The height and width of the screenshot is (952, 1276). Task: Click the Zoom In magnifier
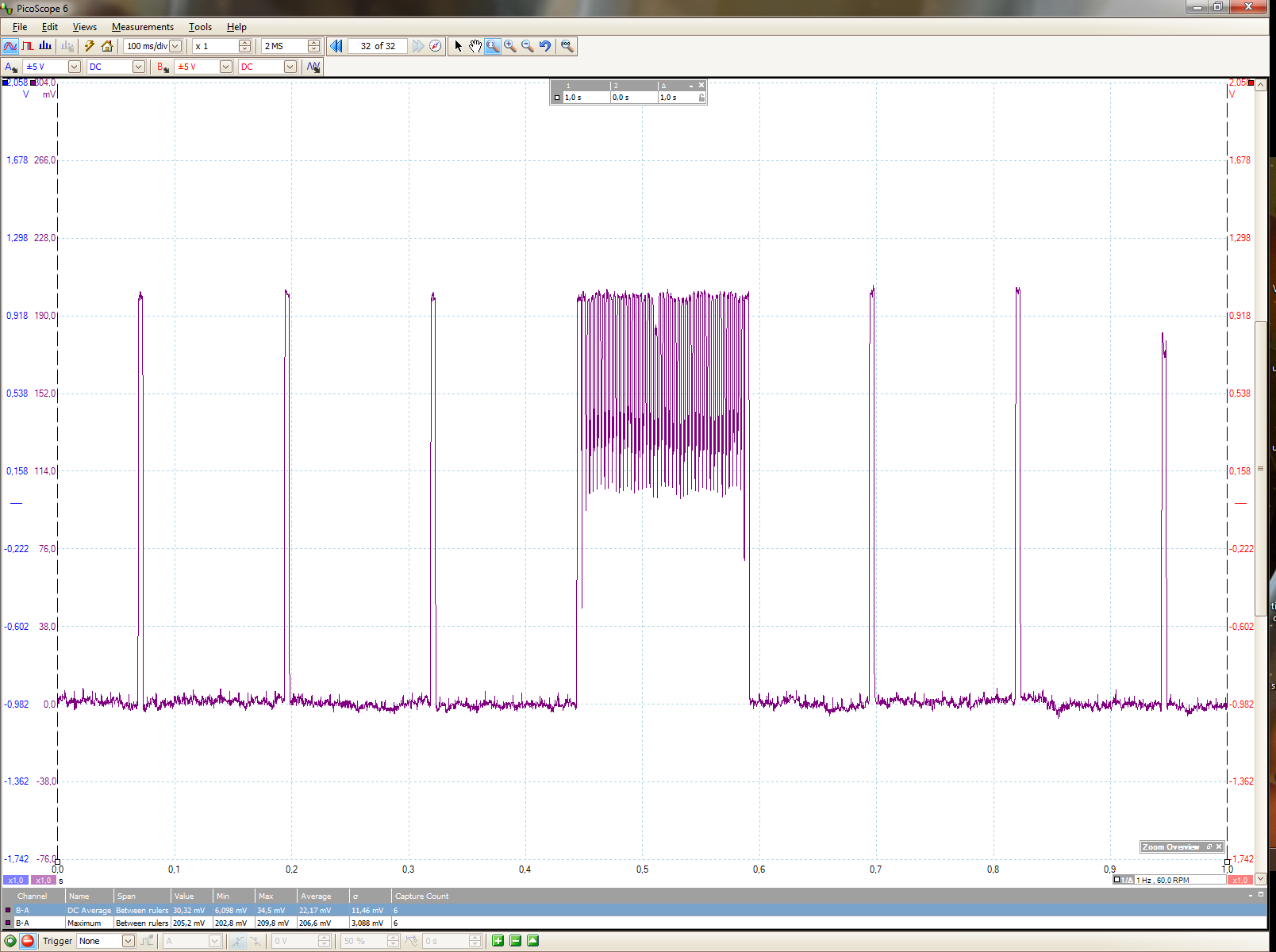click(x=510, y=46)
